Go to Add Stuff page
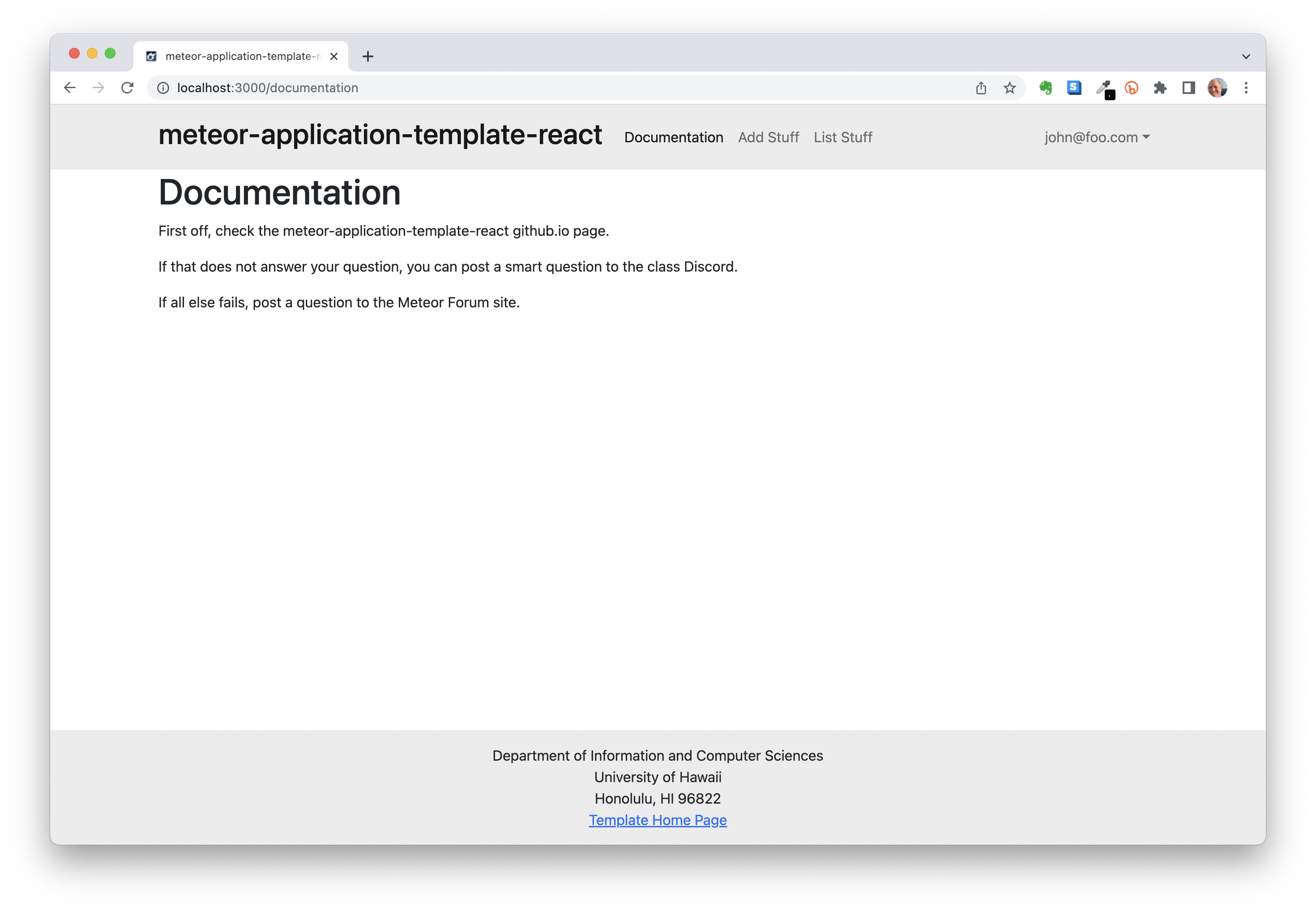 (x=768, y=137)
